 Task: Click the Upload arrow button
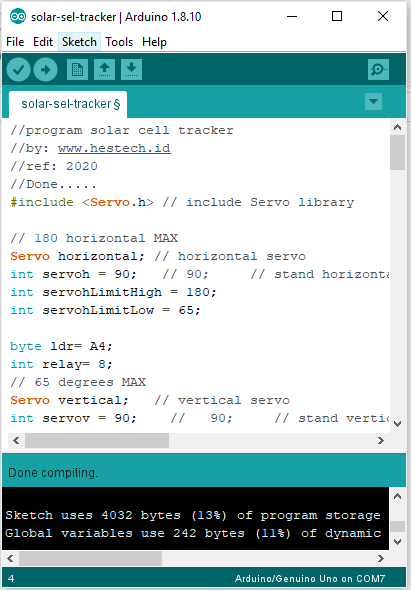coord(46,70)
